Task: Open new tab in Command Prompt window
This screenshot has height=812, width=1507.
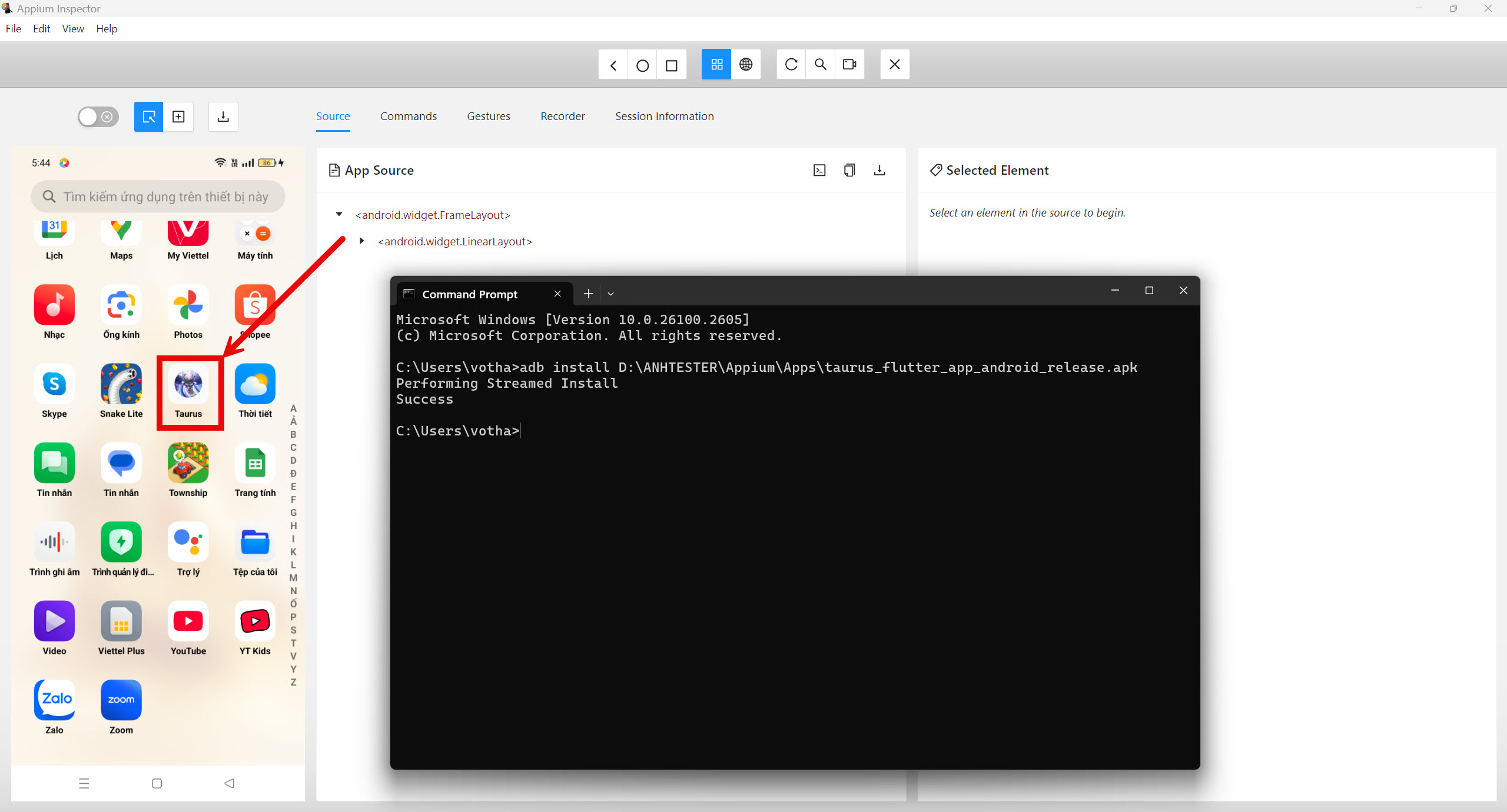Action: pos(588,294)
